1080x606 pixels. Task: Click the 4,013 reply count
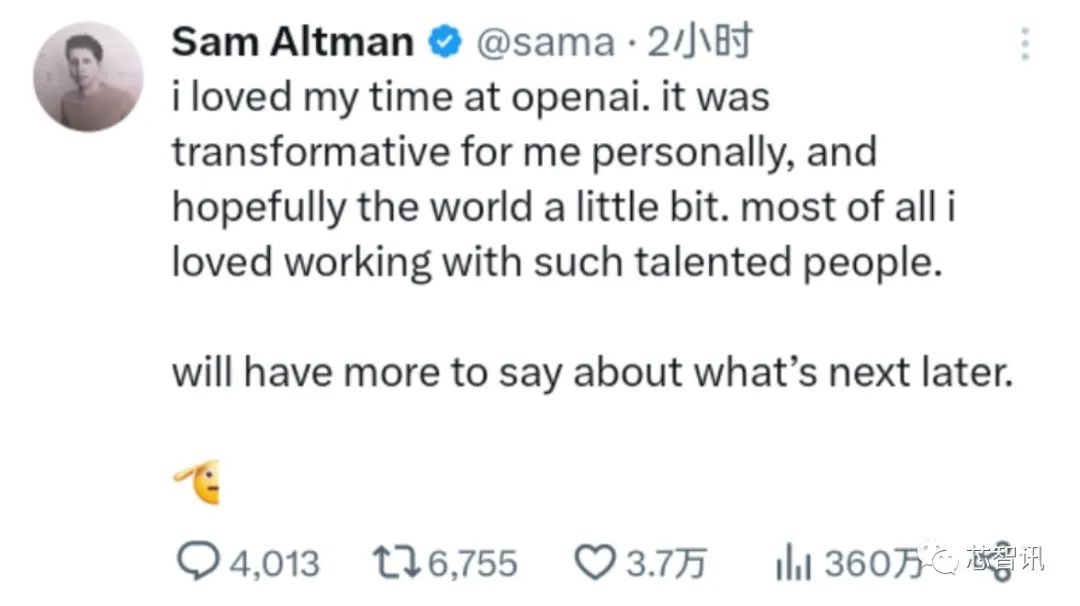coord(276,563)
